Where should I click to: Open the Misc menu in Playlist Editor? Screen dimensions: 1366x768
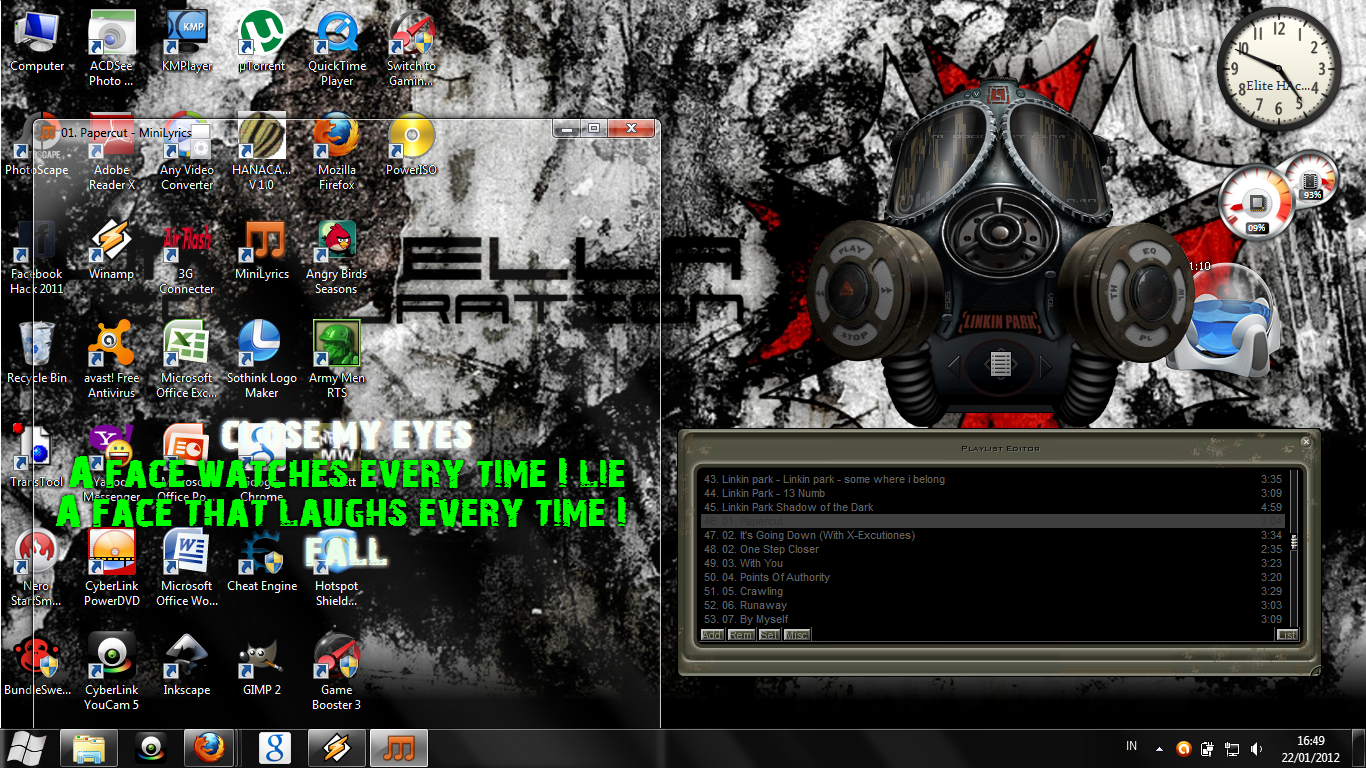797,635
